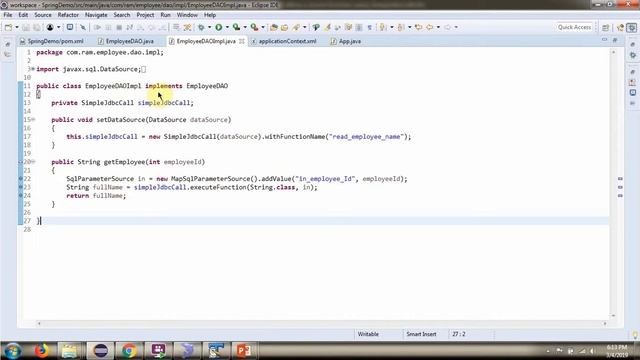The image size is (640, 360).
Task: Click the Last Edit Location icon
Action: tap(418, 27)
